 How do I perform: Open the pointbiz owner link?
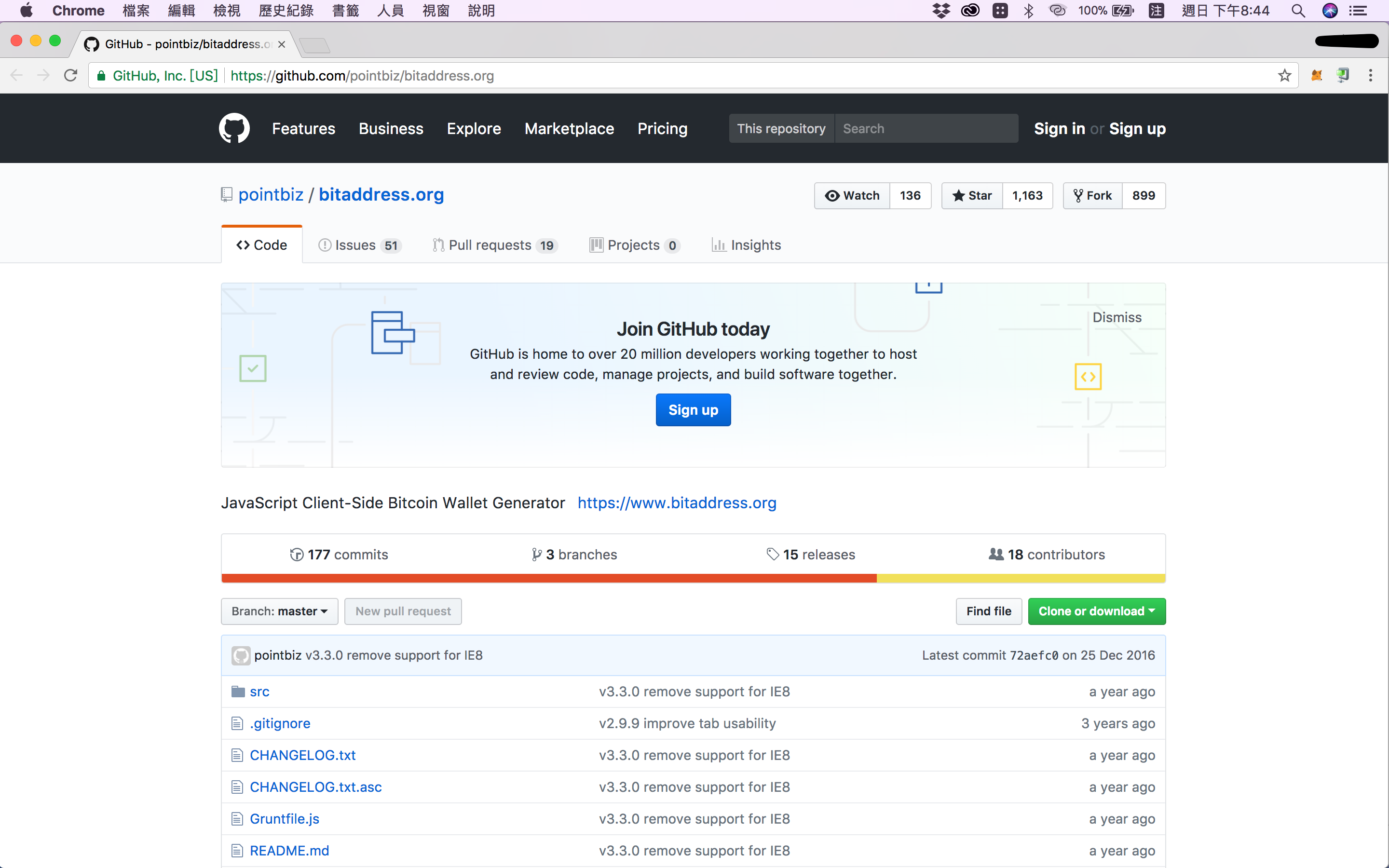click(271, 195)
